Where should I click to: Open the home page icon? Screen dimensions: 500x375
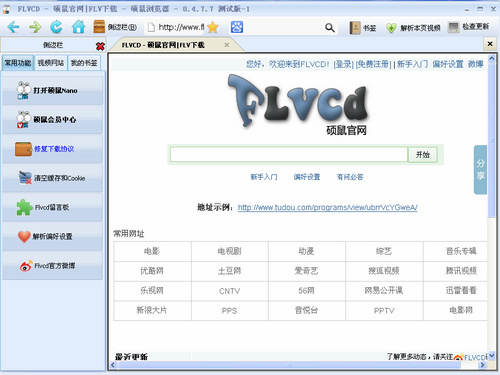click(x=78, y=27)
